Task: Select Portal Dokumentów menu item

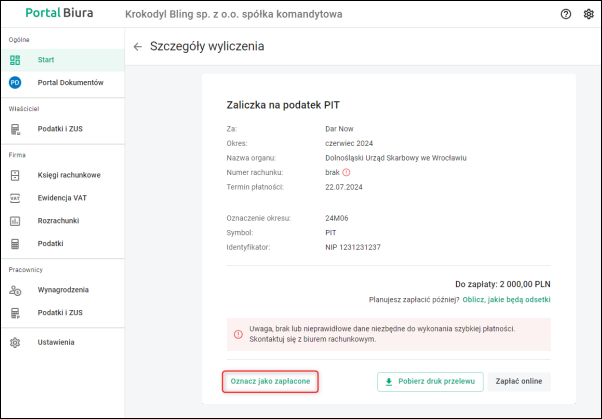Action: click(x=70, y=83)
